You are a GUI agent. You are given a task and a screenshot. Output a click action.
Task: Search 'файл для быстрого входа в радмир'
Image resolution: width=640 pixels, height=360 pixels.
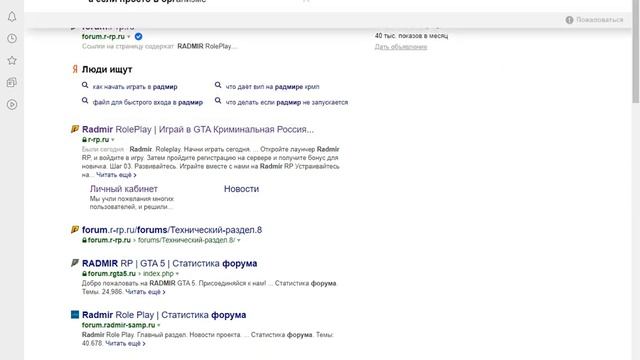pos(148,102)
